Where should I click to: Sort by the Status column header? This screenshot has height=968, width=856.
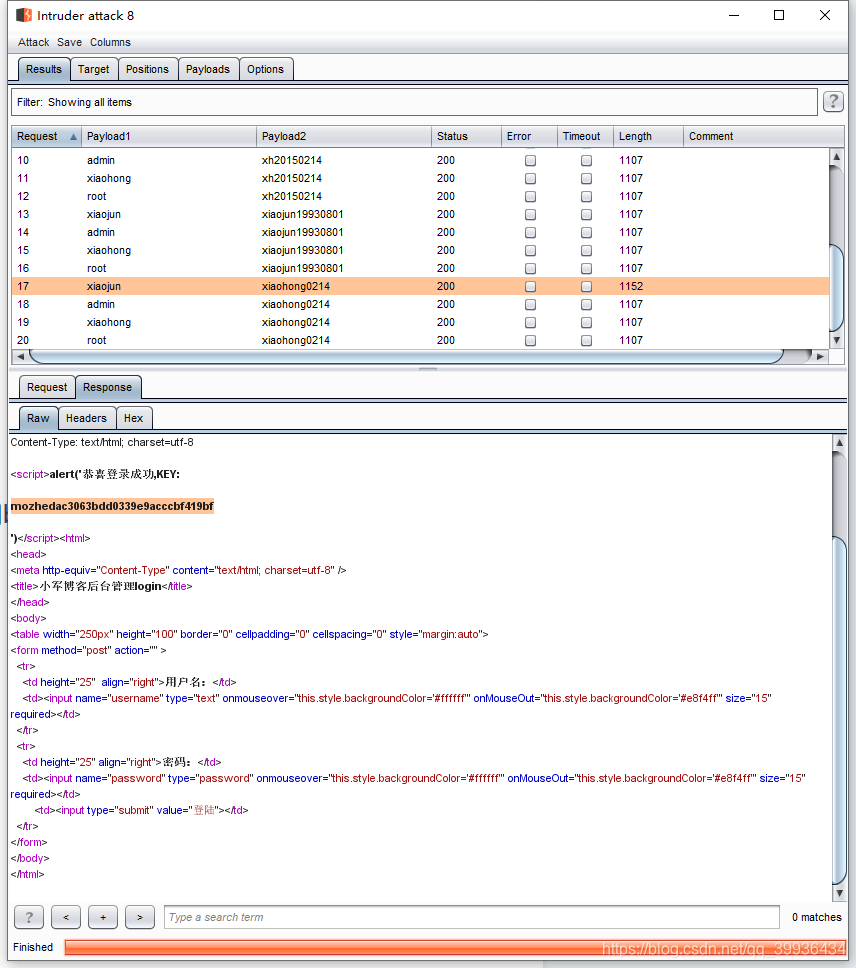point(466,136)
